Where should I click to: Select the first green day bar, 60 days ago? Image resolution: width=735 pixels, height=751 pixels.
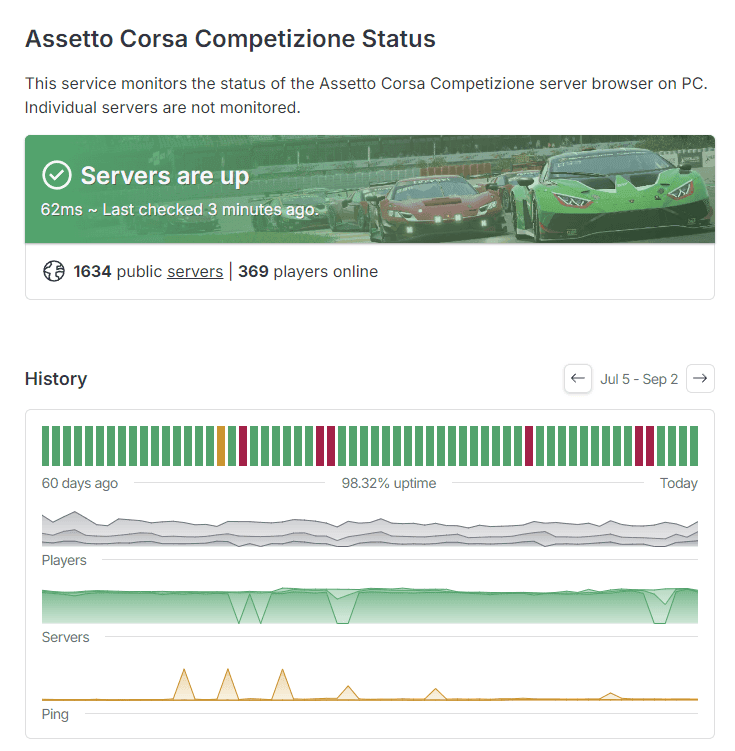pyautogui.click(x=45, y=445)
